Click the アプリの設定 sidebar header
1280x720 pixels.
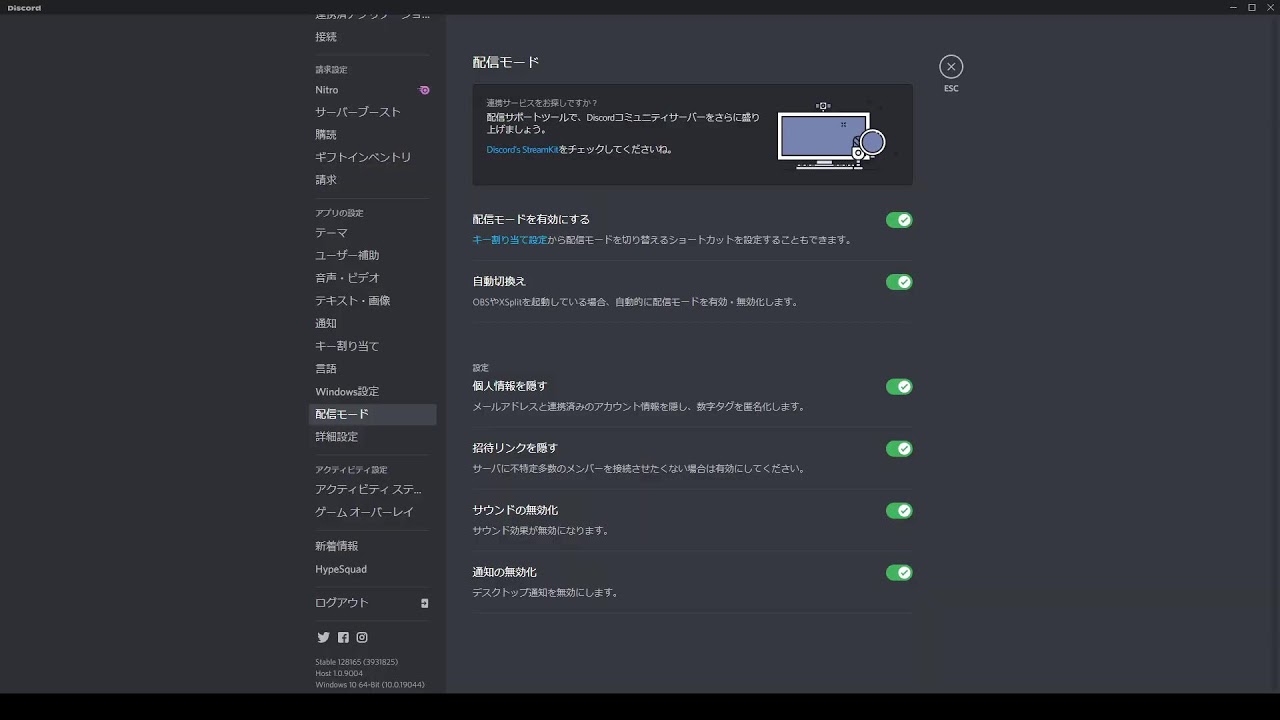340,213
